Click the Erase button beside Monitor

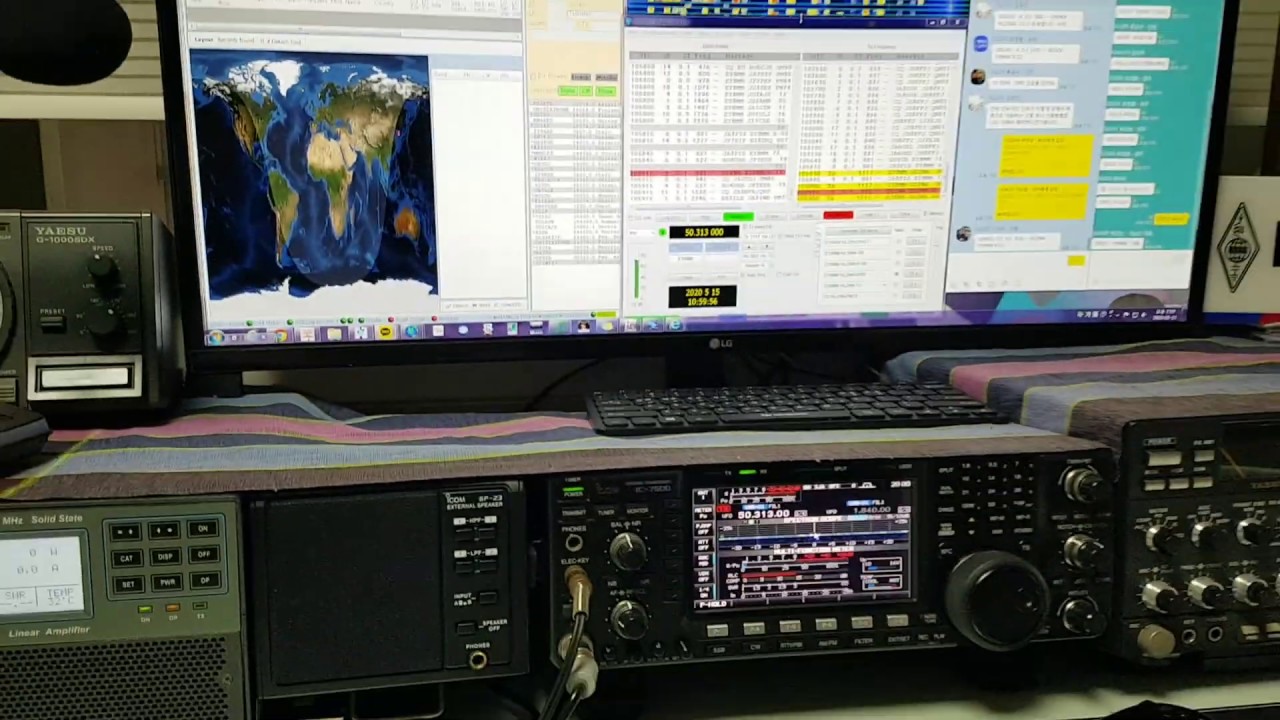tap(772, 216)
